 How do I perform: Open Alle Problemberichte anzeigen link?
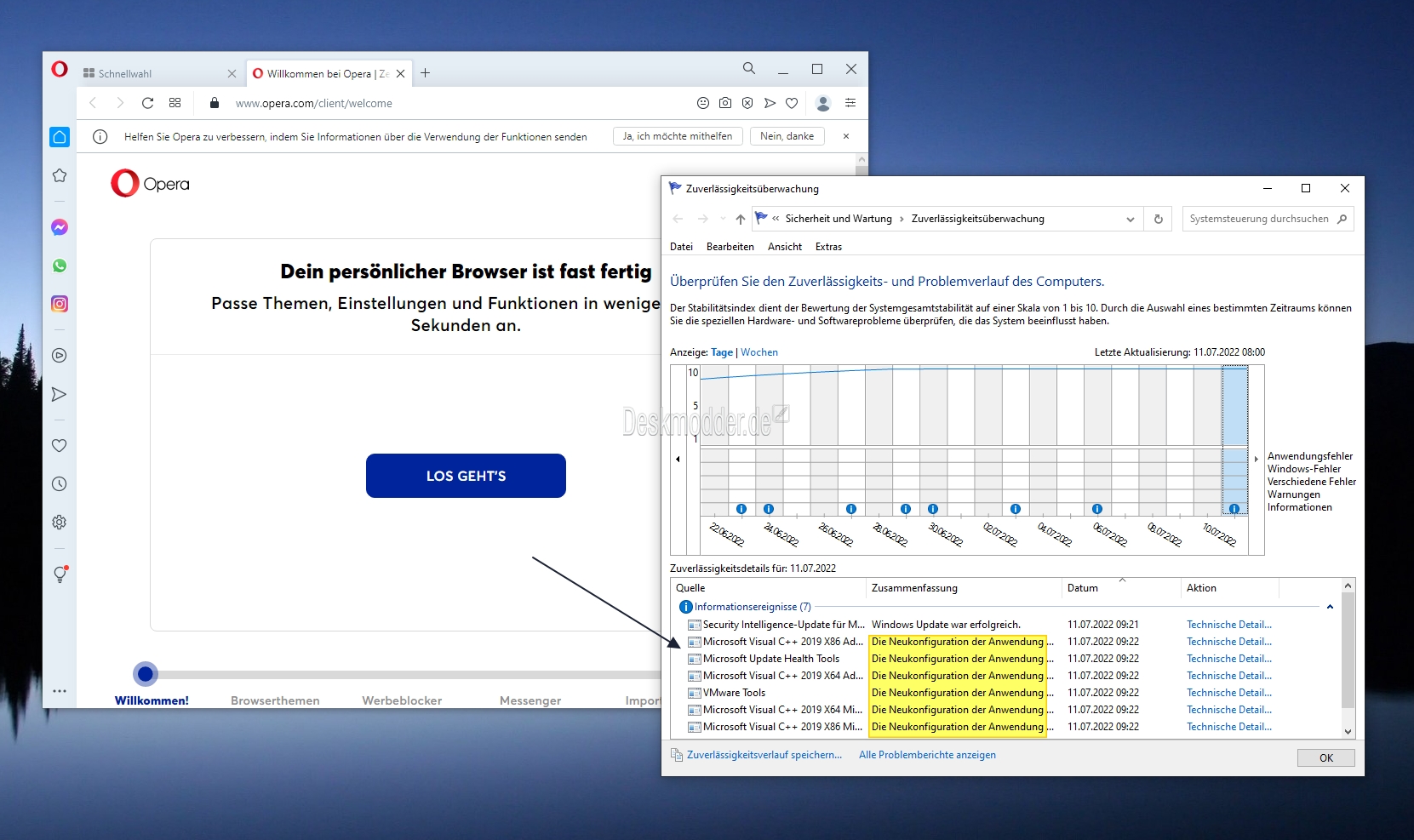(x=927, y=755)
